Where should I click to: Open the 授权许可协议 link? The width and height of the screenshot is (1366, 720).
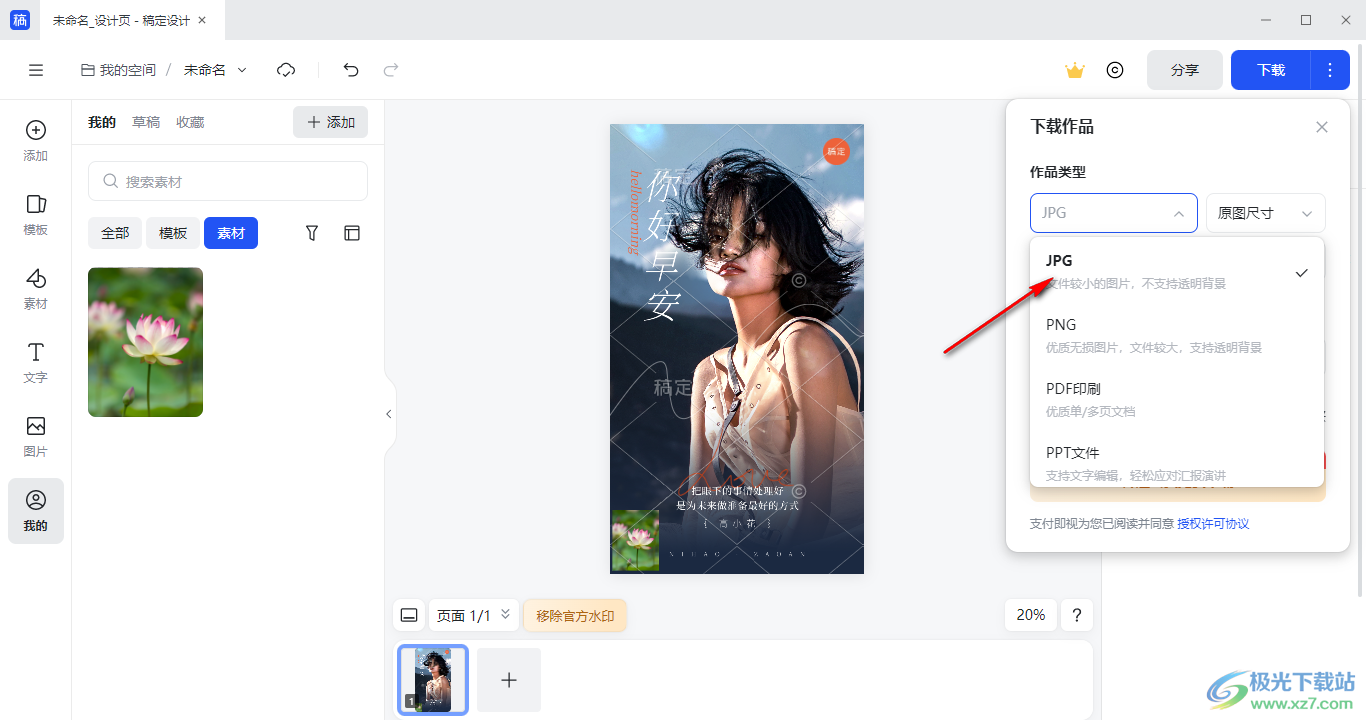coord(1213,524)
